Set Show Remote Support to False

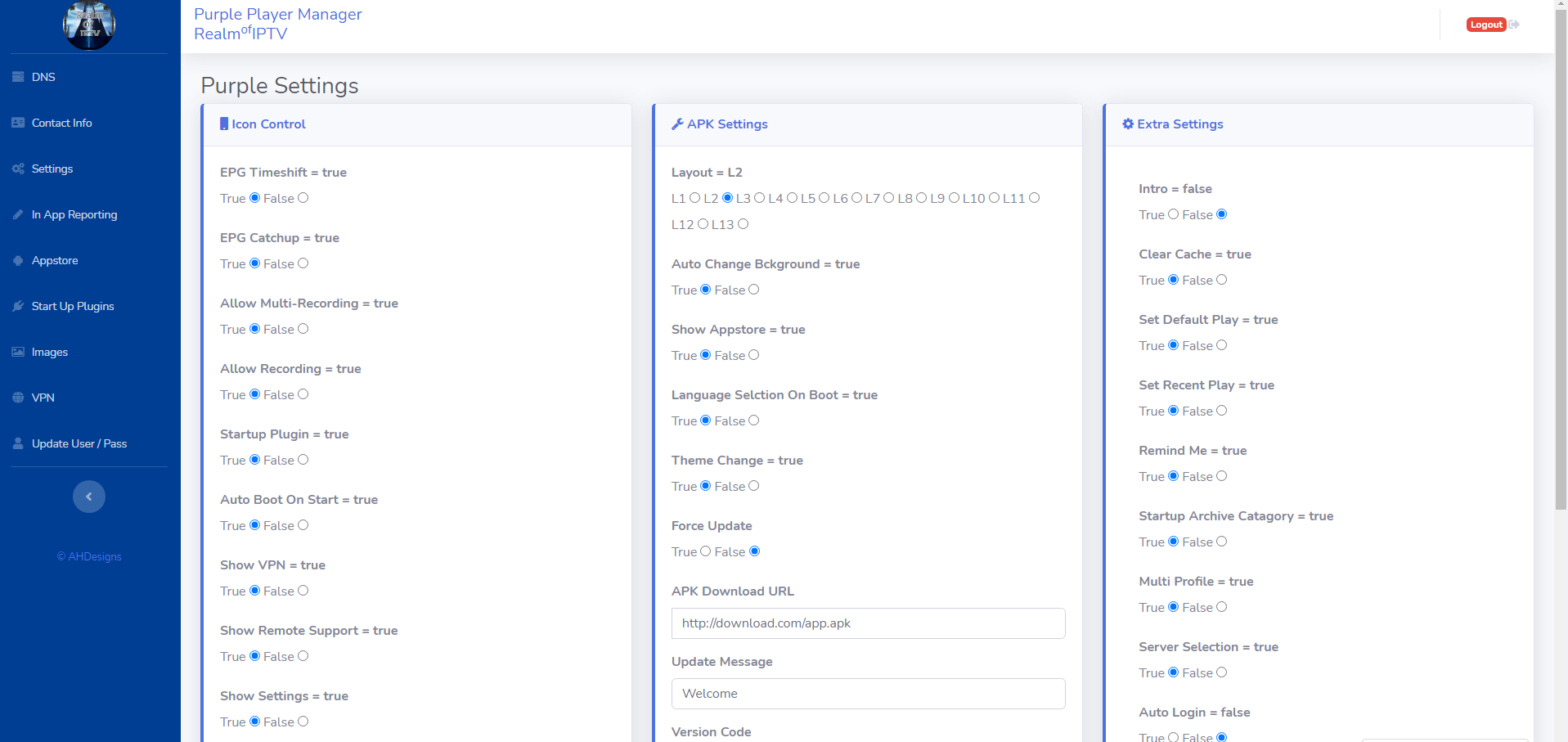click(303, 656)
